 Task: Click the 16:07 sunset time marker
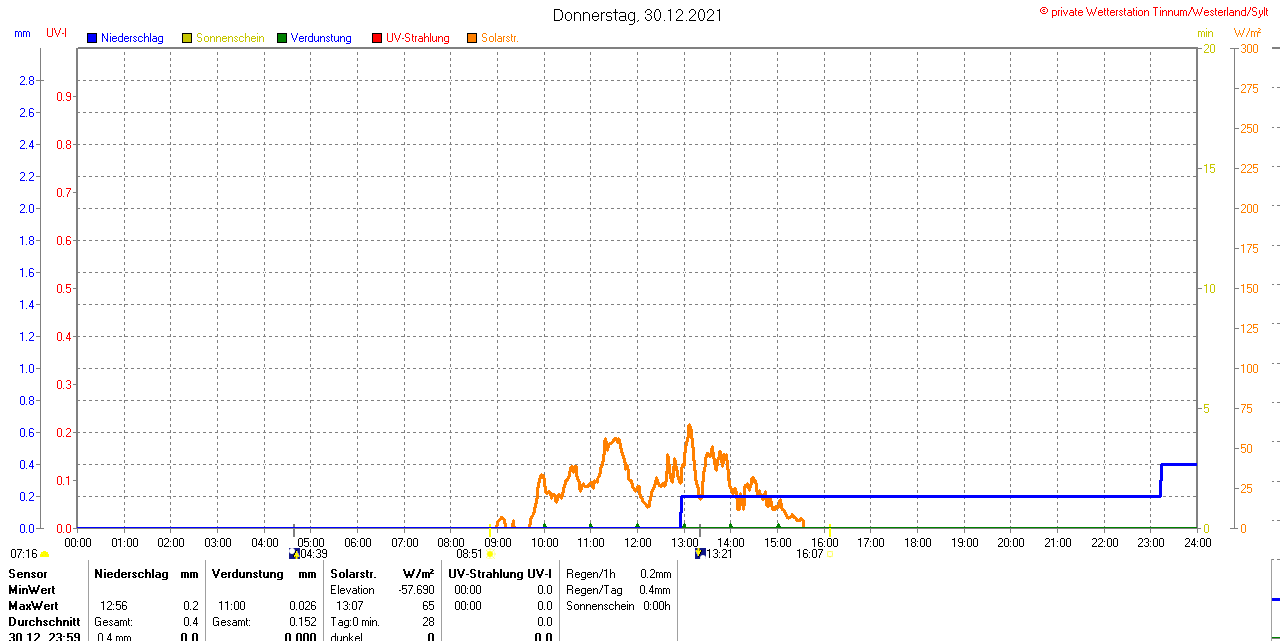point(809,553)
